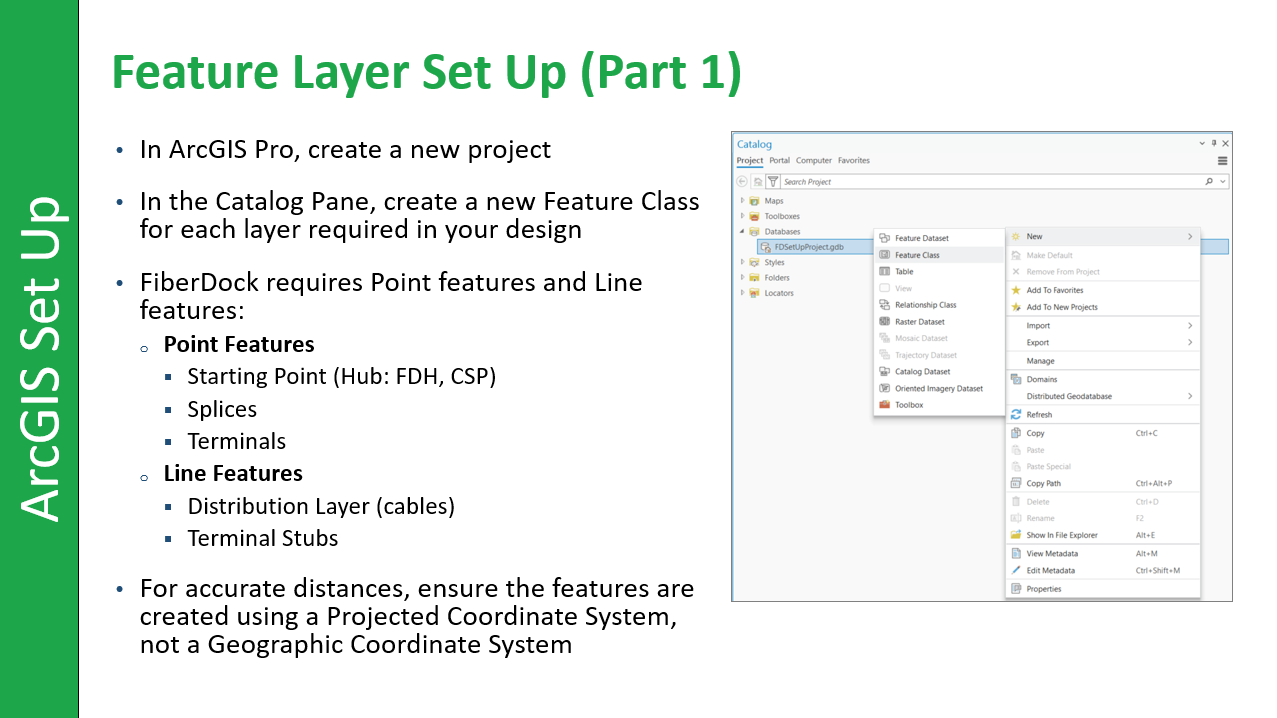Viewport: 1277px width, 718px height.
Task: Expand the Toolboxes tree node arrow
Action: tap(742, 216)
